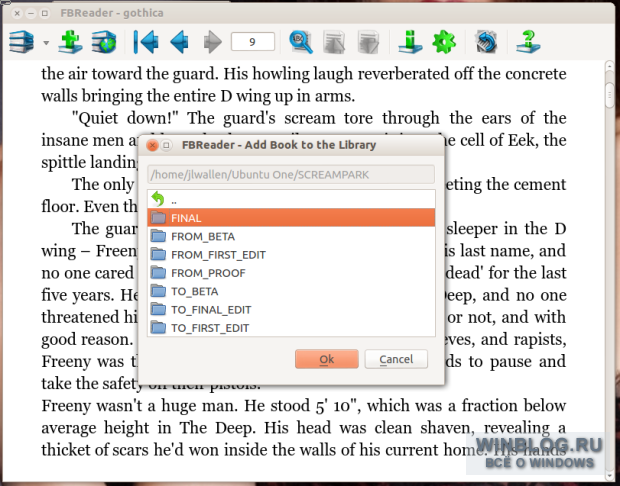Click the find previous page icon
The image size is (620, 486).
tap(334, 42)
